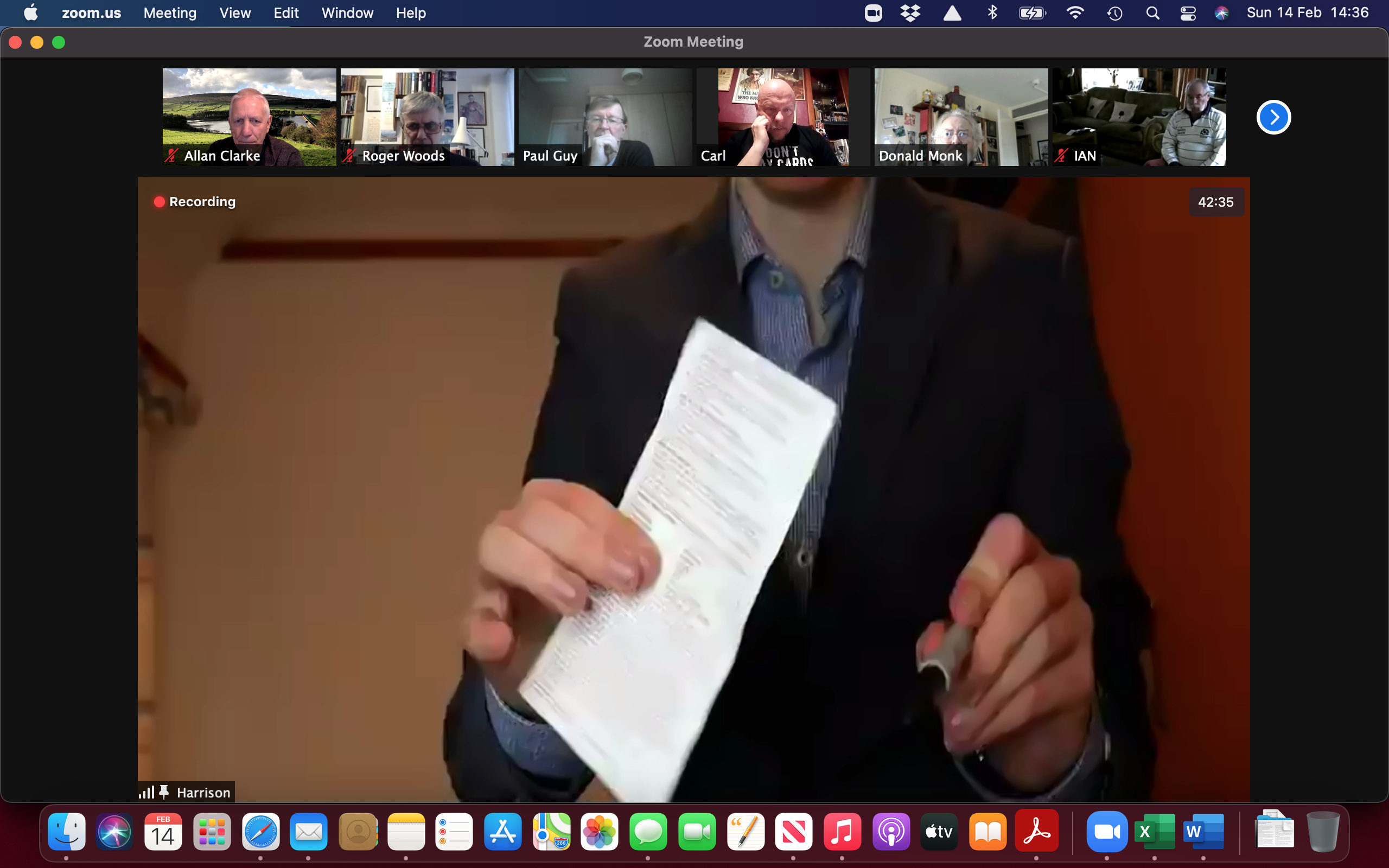The image size is (1389, 868).
Task: Click the green full-screen window button
Action: (59, 42)
